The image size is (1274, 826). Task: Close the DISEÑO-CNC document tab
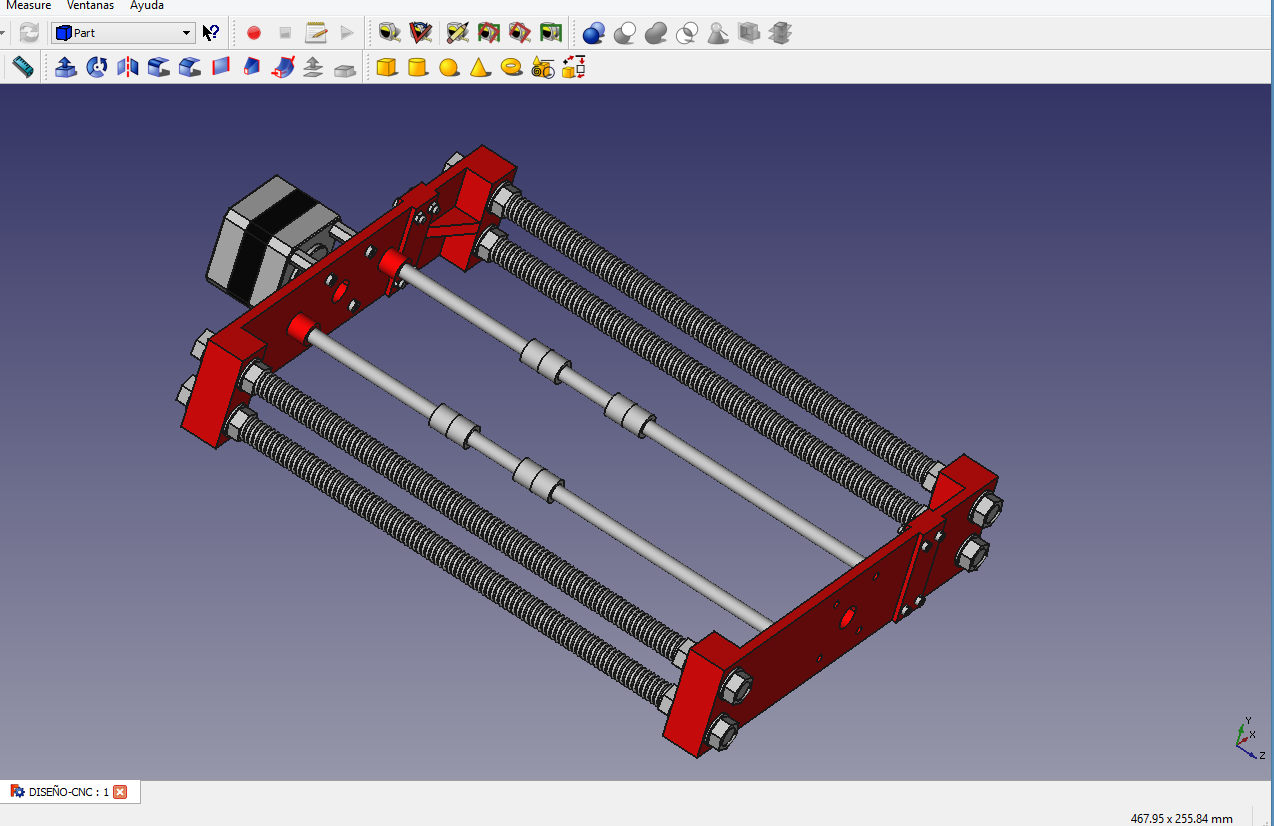[120, 792]
